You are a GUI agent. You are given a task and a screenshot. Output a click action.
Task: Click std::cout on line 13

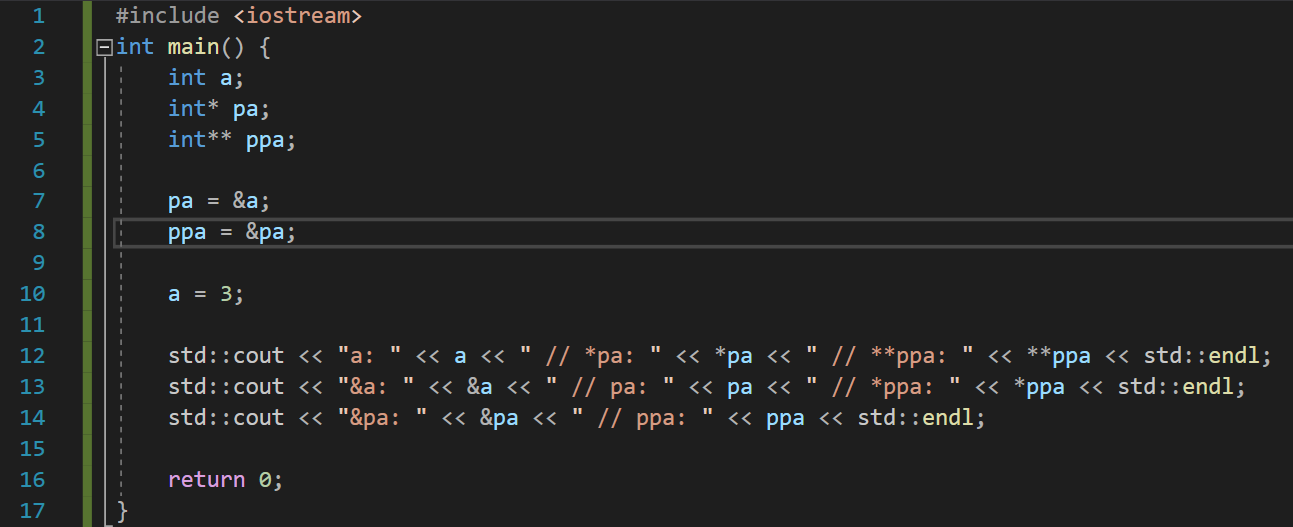226,387
